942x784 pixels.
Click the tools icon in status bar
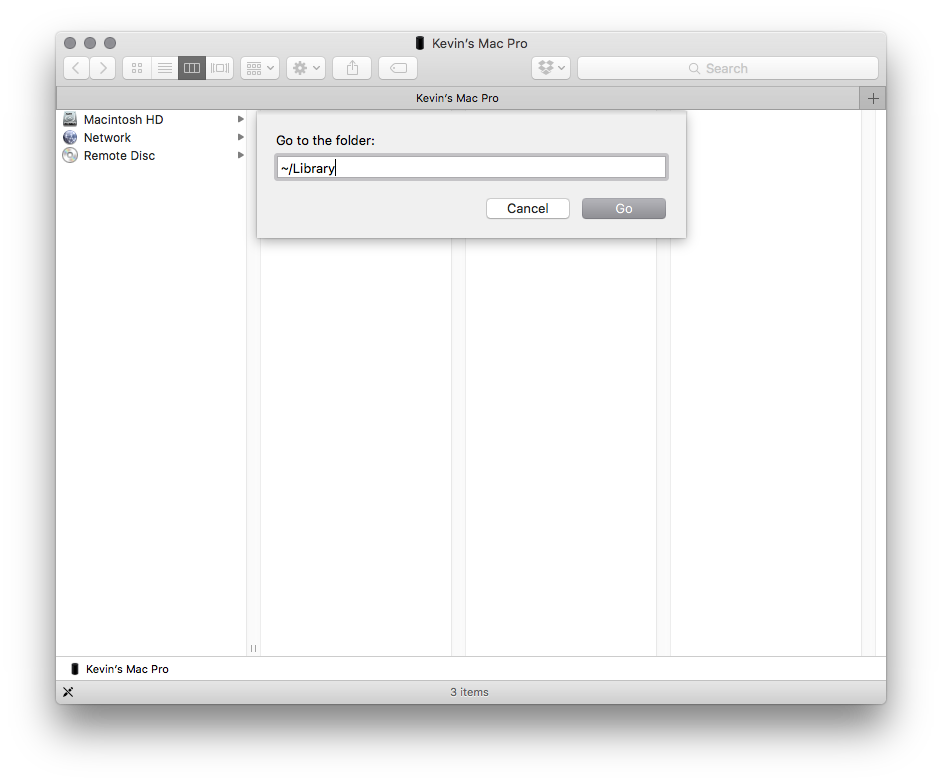(68, 692)
